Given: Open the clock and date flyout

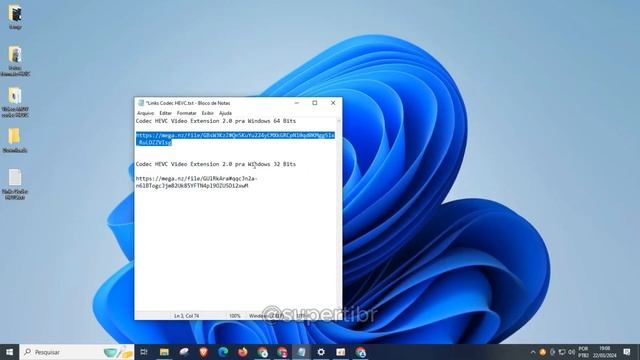Looking at the screenshot, I should [604, 352].
